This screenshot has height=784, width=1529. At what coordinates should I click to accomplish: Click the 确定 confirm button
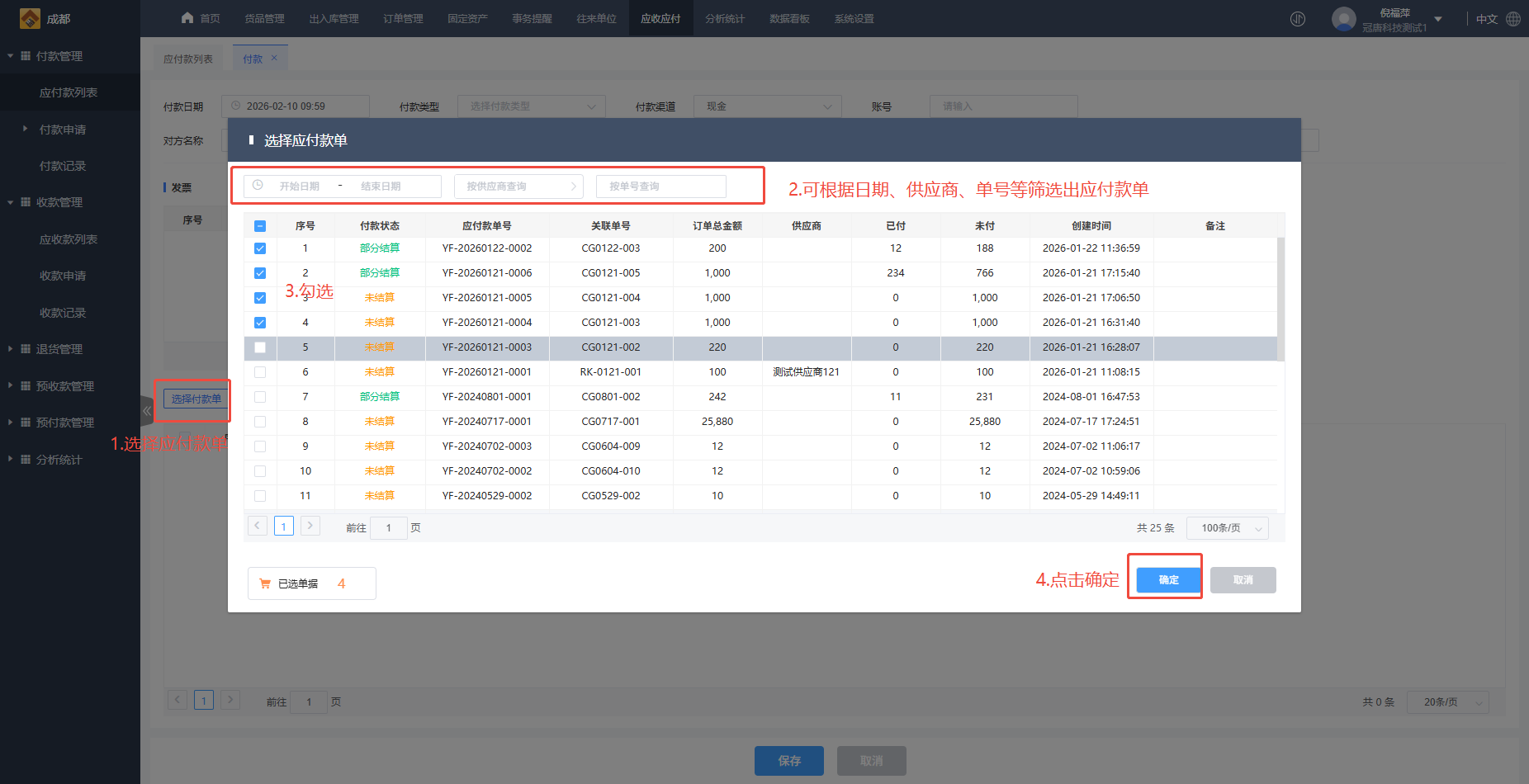1168,580
